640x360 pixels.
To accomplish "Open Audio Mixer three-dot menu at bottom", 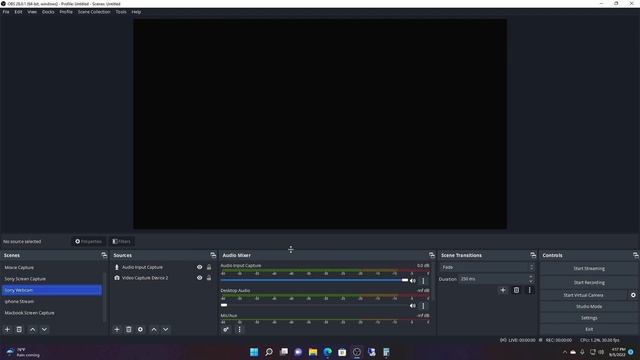I will [x=240, y=329].
